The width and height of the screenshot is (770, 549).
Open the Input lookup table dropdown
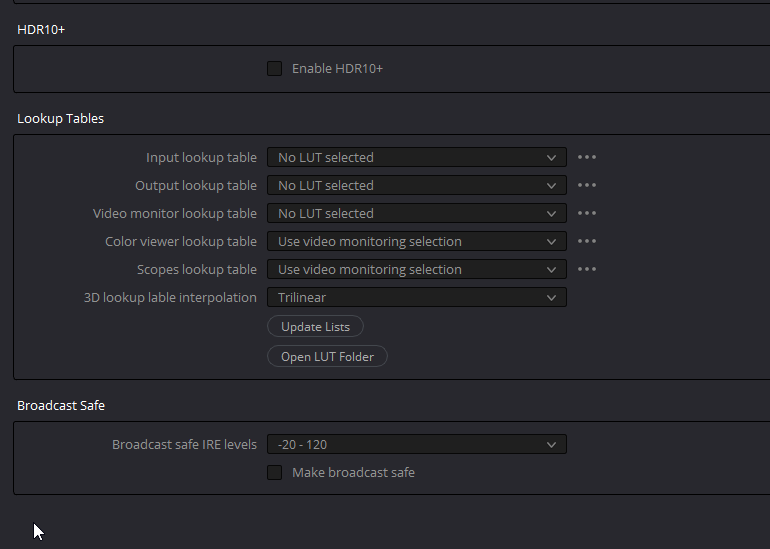[x=417, y=158]
